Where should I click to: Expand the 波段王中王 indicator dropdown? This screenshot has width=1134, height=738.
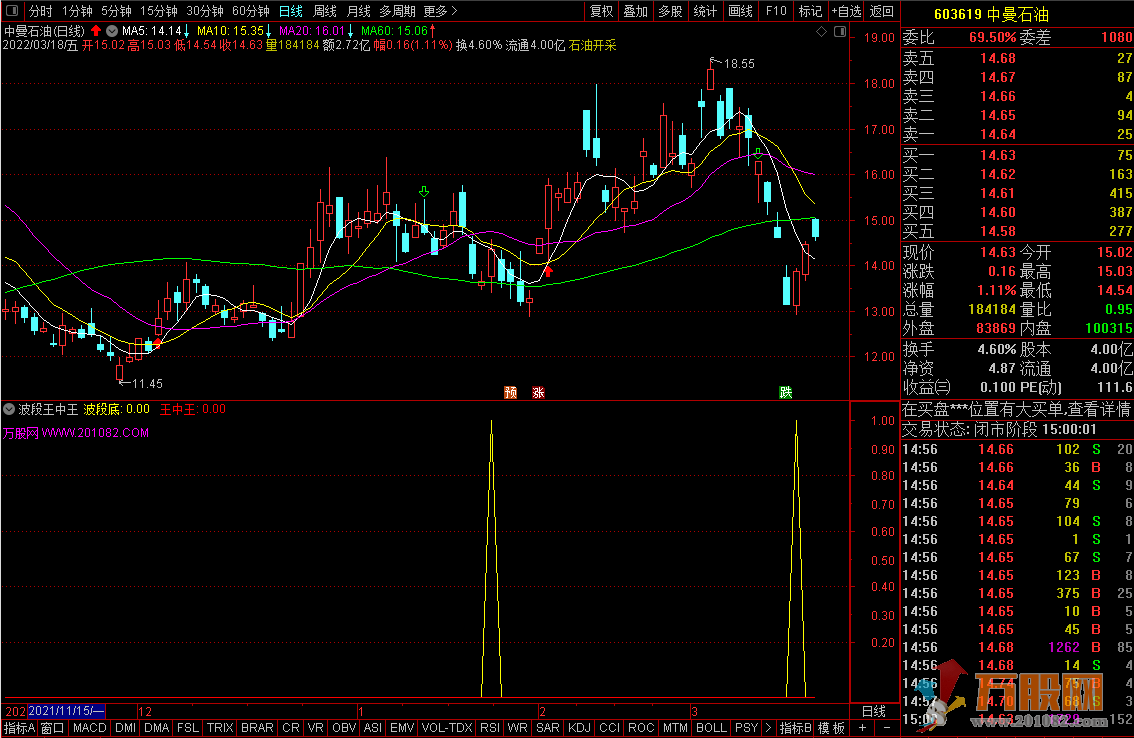click(x=9, y=409)
